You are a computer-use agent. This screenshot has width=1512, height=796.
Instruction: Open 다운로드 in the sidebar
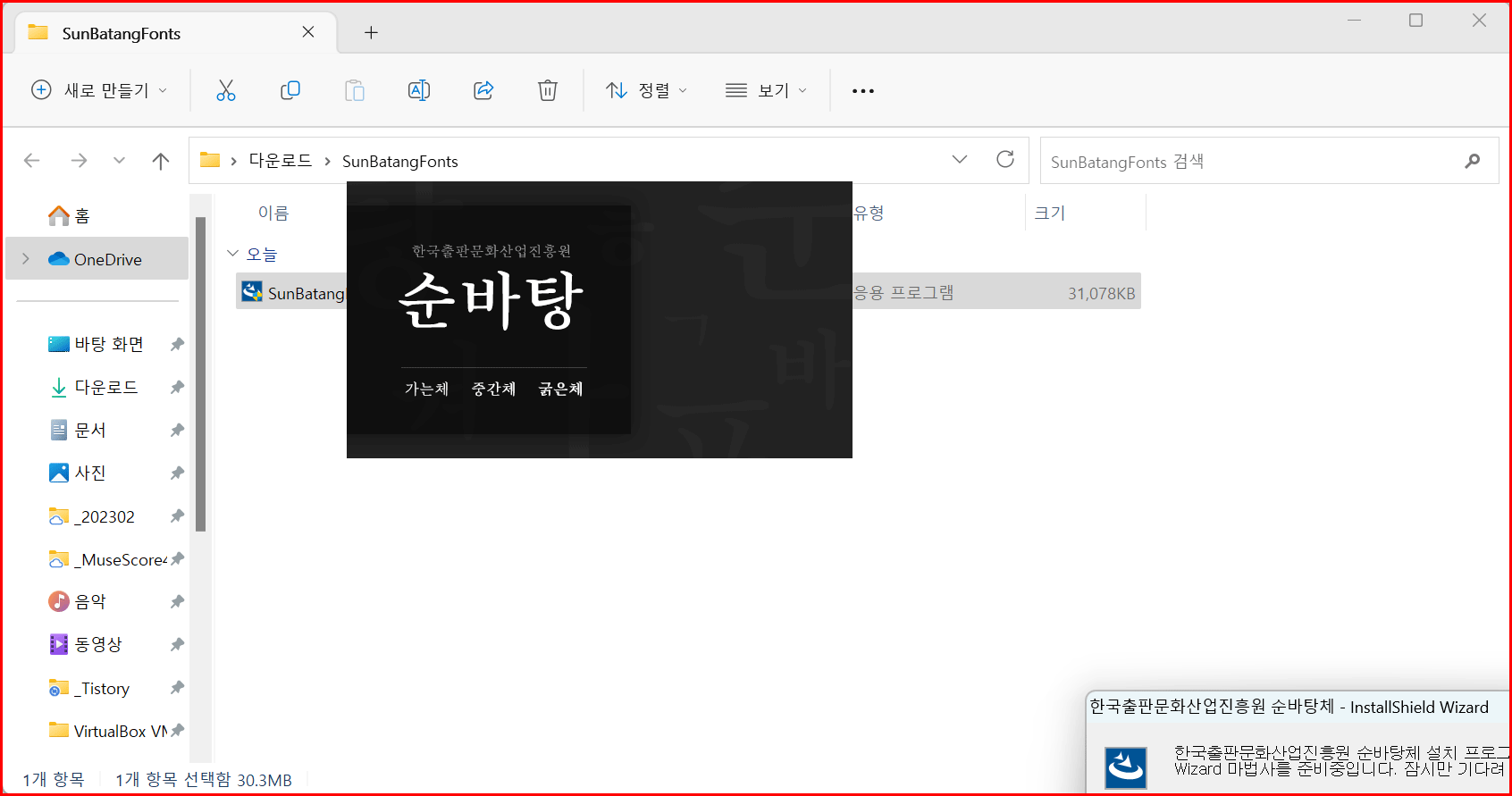pyautogui.click(x=94, y=387)
